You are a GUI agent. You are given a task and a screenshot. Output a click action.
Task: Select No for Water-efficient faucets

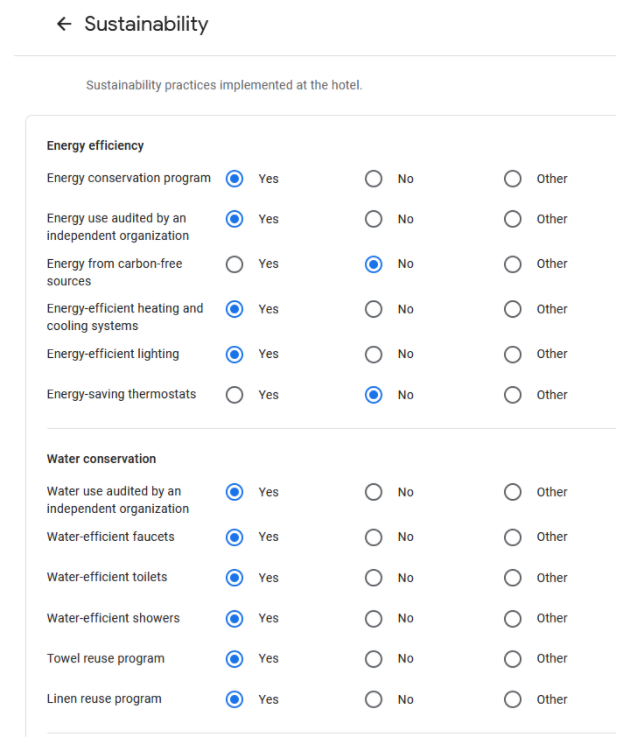[373, 537]
